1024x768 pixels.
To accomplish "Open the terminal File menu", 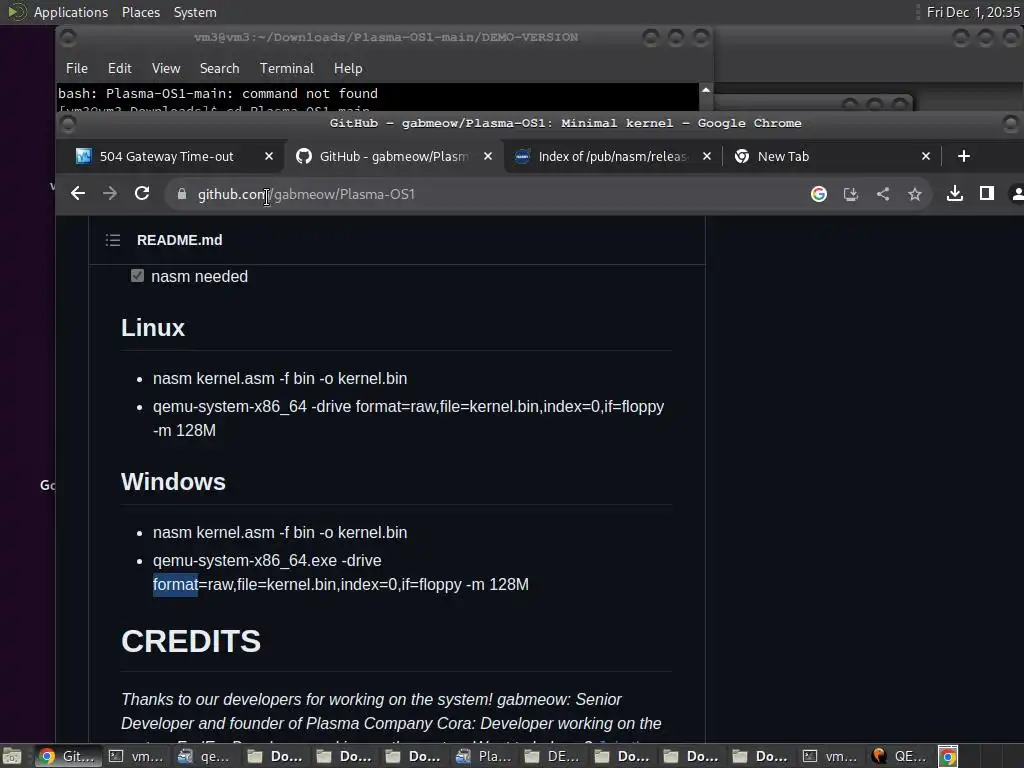I will pos(76,68).
